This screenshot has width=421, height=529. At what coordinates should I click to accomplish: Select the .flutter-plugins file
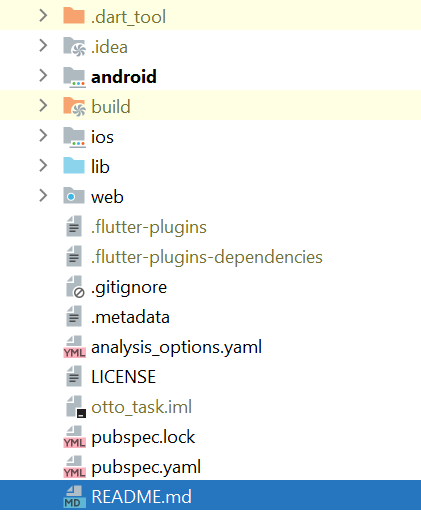pos(210,226)
